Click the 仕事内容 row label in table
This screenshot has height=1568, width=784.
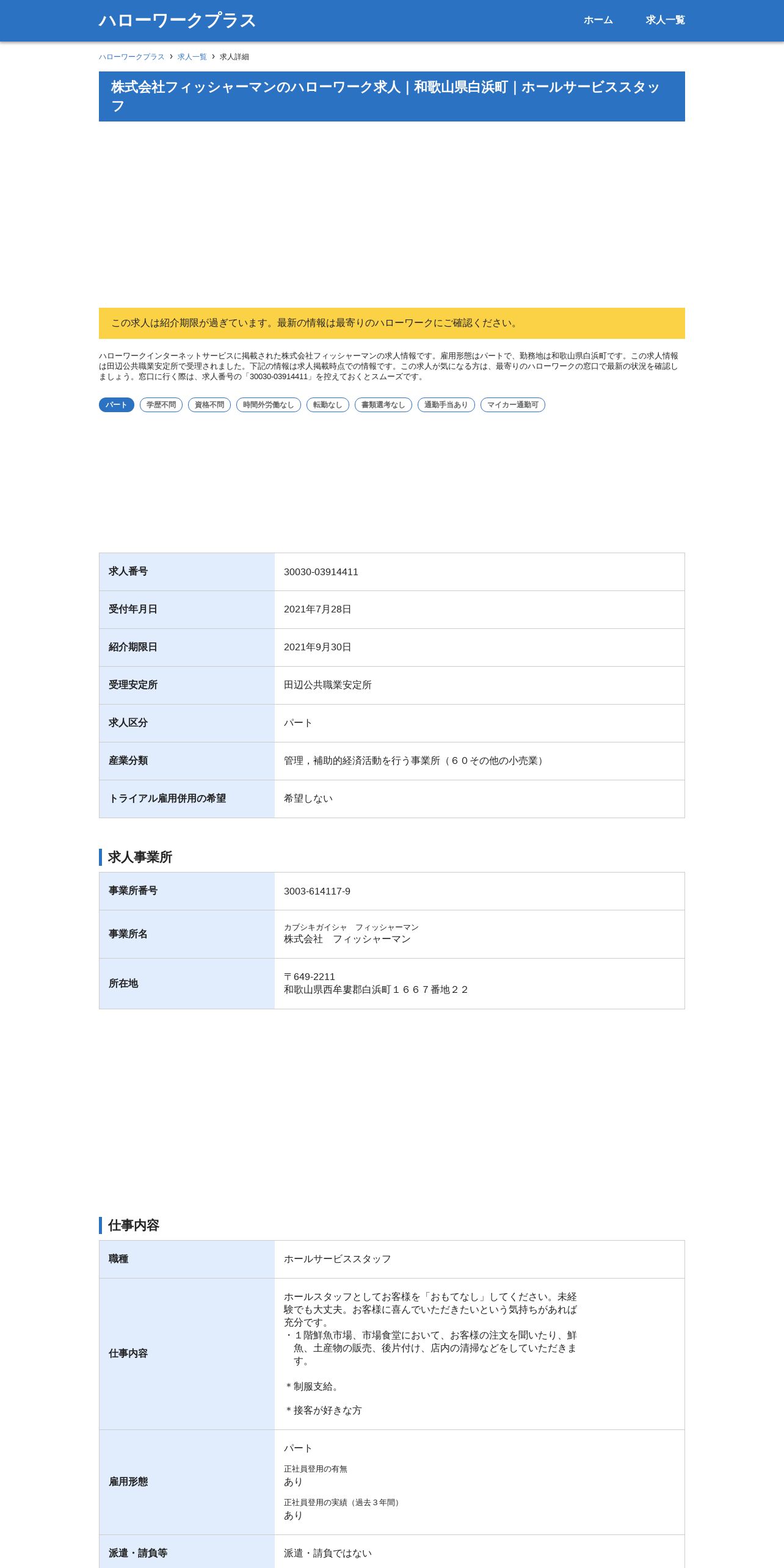point(128,1354)
